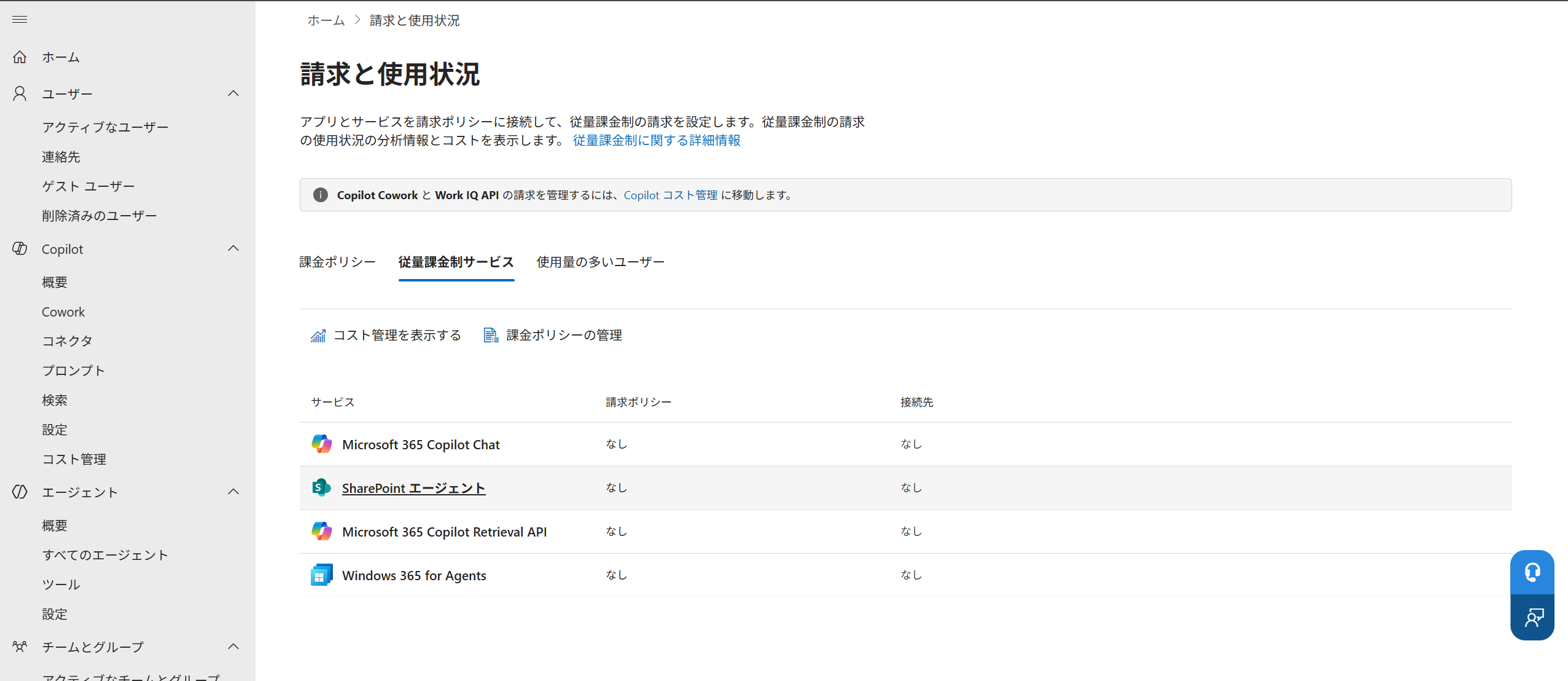Open ツール in the sidebar
This screenshot has height=681, width=1568.
point(61,585)
